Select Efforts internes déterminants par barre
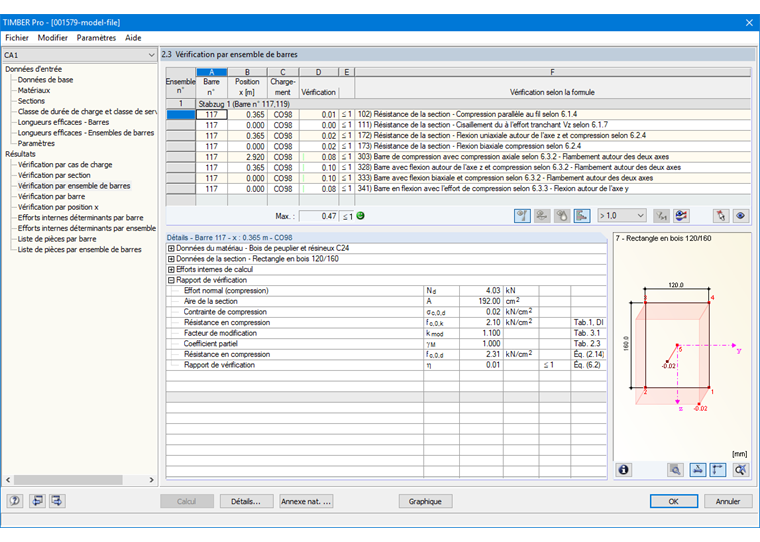The width and height of the screenshot is (760, 542). [80, 218]
